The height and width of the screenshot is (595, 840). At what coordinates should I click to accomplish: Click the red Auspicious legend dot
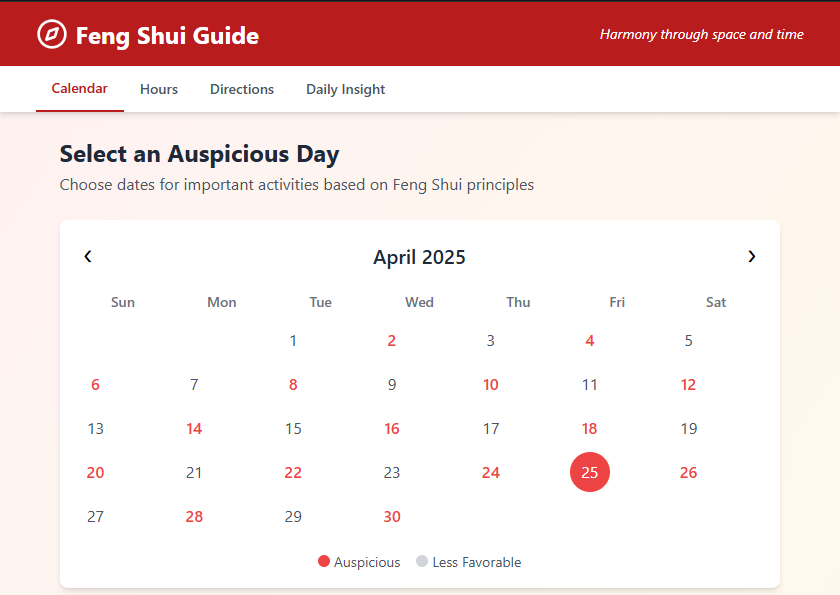pos(324,561)
